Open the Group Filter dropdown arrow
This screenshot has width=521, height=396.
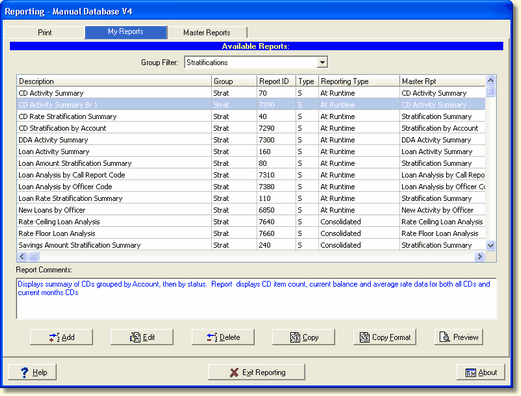(322, 62)
